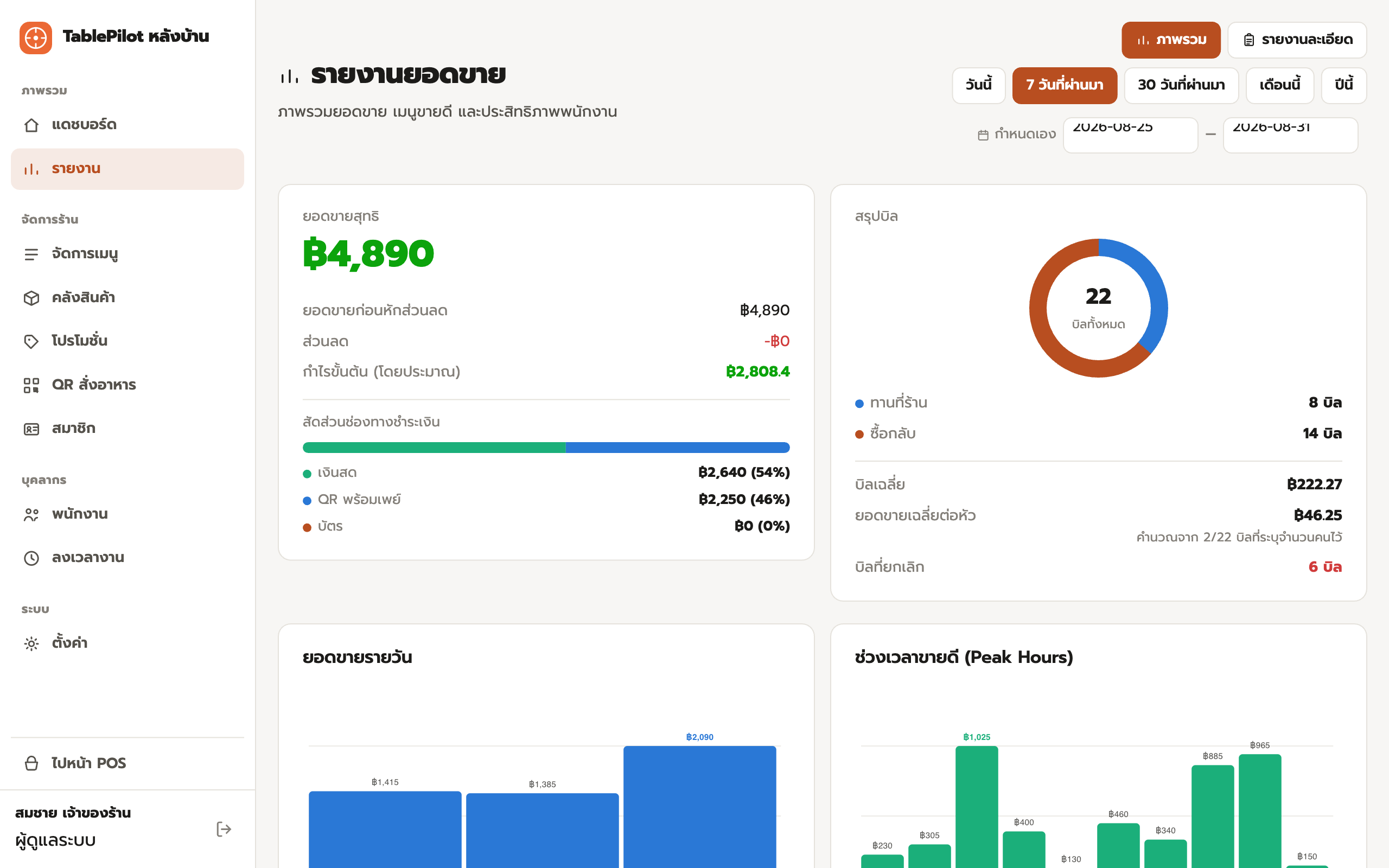Viewport: 1389px width, 868px height.
Task: Click the ฿1,025 peak hour bar
Action: 977,807
